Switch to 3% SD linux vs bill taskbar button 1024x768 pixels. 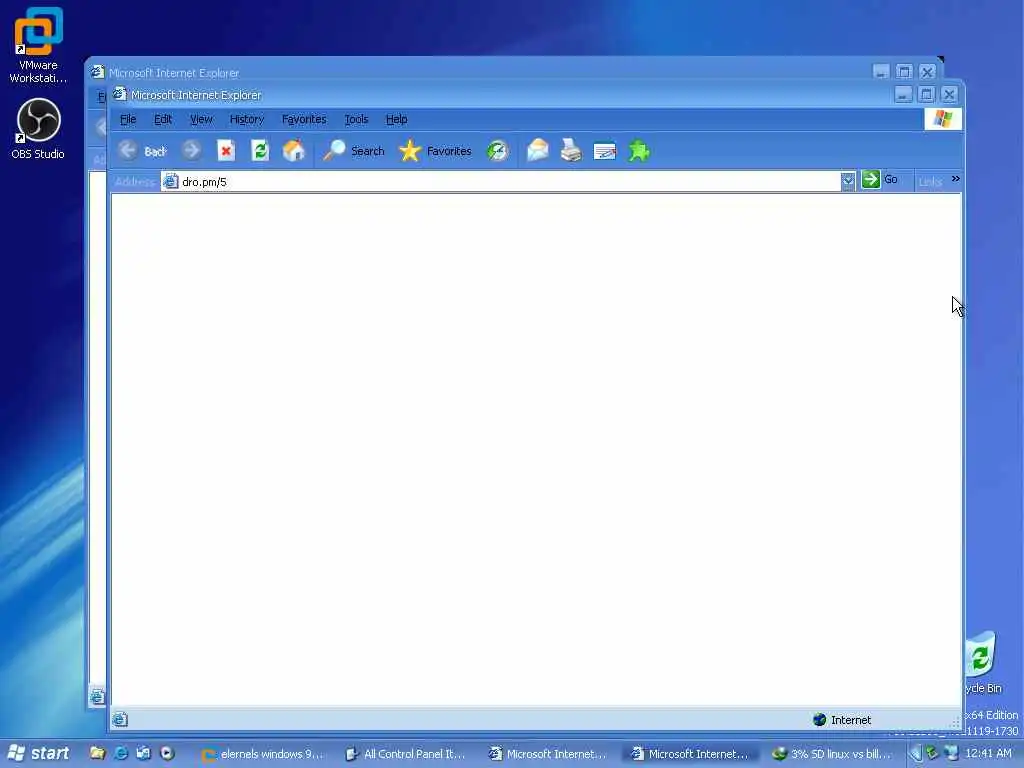click(831, 754)
